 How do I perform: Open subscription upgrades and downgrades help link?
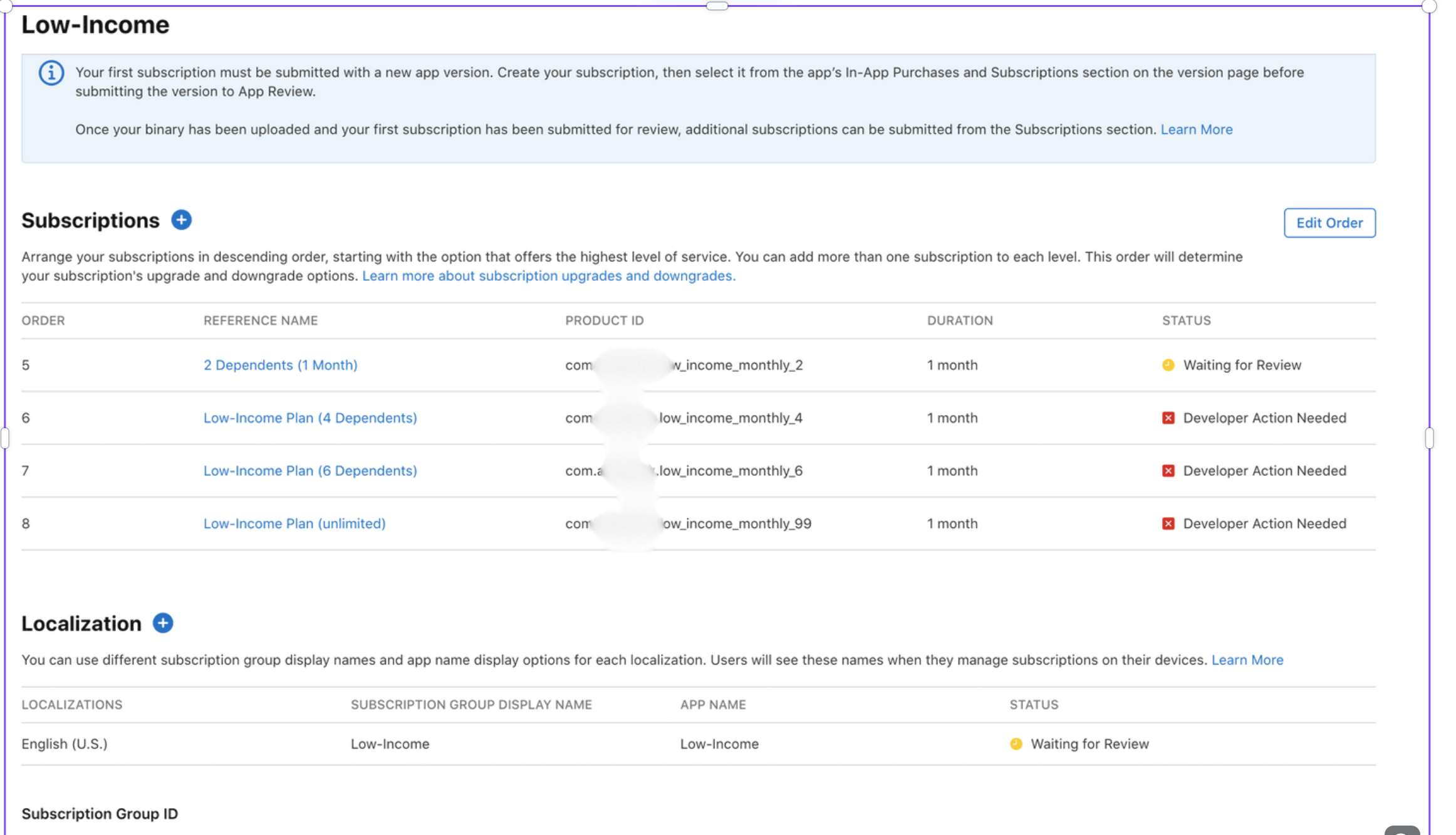pyautogui.click(x=548, y=276)
